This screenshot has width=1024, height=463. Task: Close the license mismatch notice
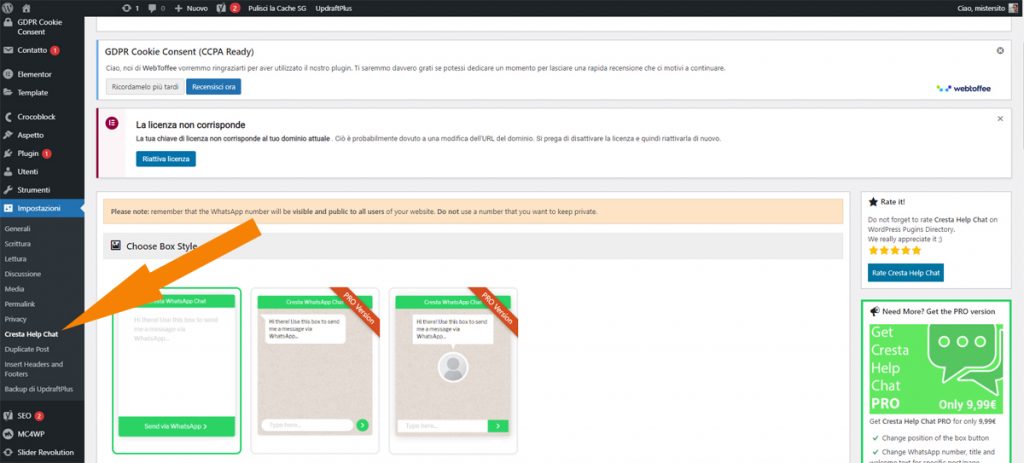(x=1000, y=119)
